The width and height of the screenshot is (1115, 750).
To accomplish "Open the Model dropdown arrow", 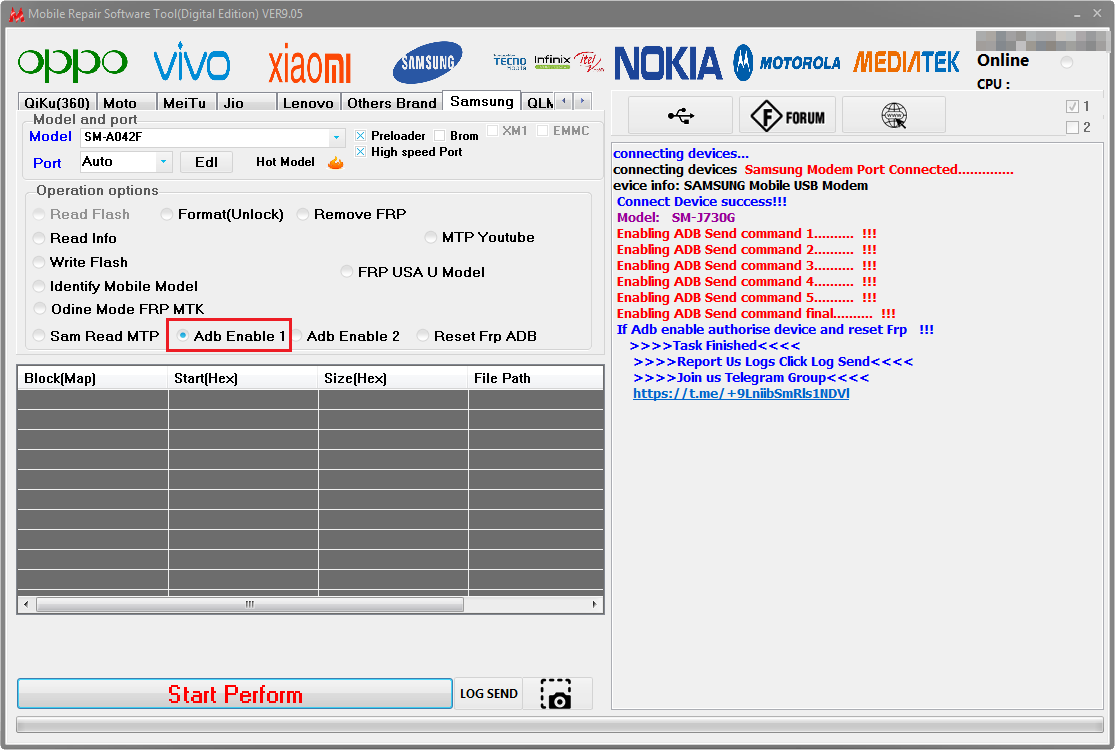I will tap(336, 138).
